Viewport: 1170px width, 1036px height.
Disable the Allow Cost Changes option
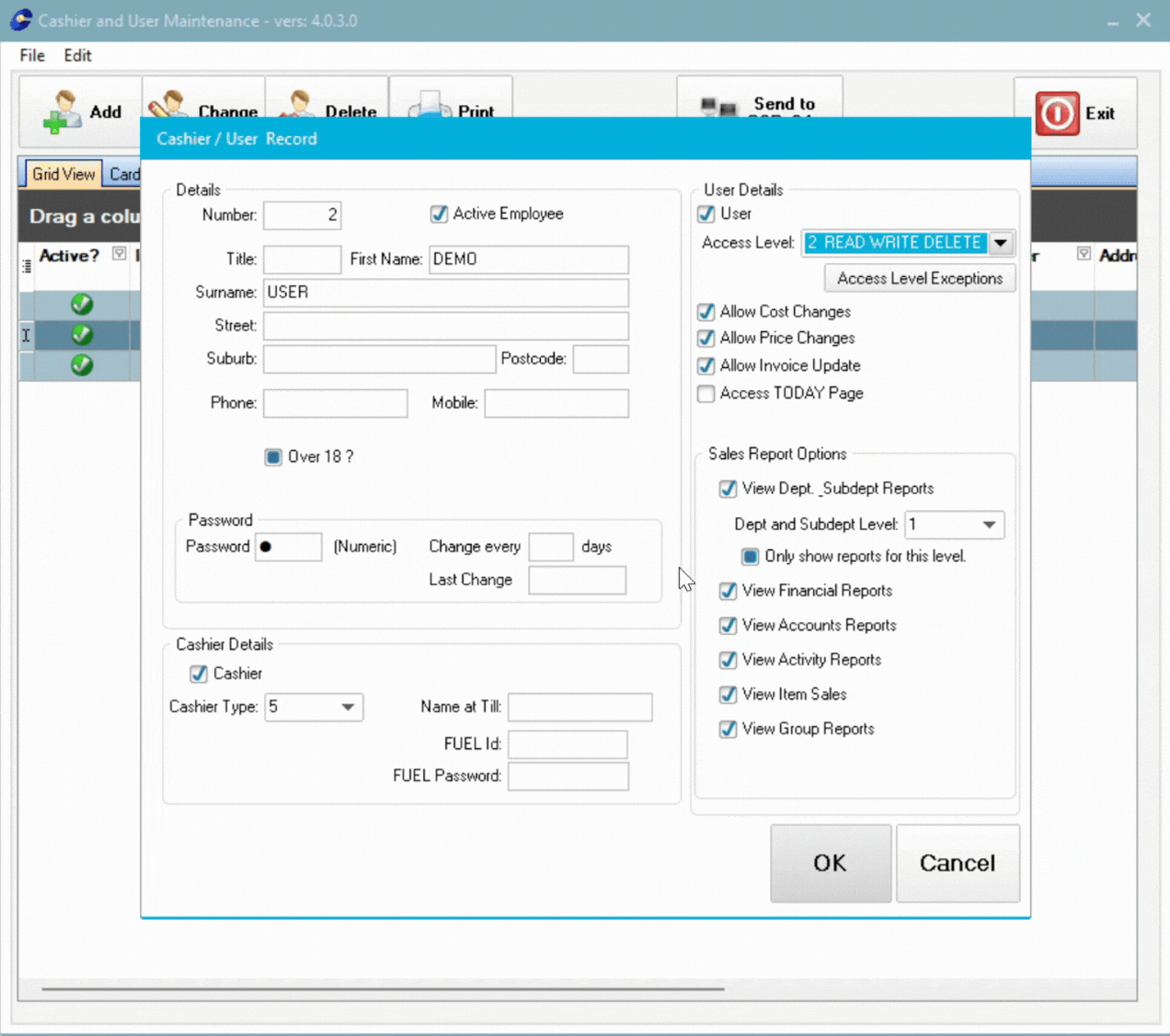(705, 312)
